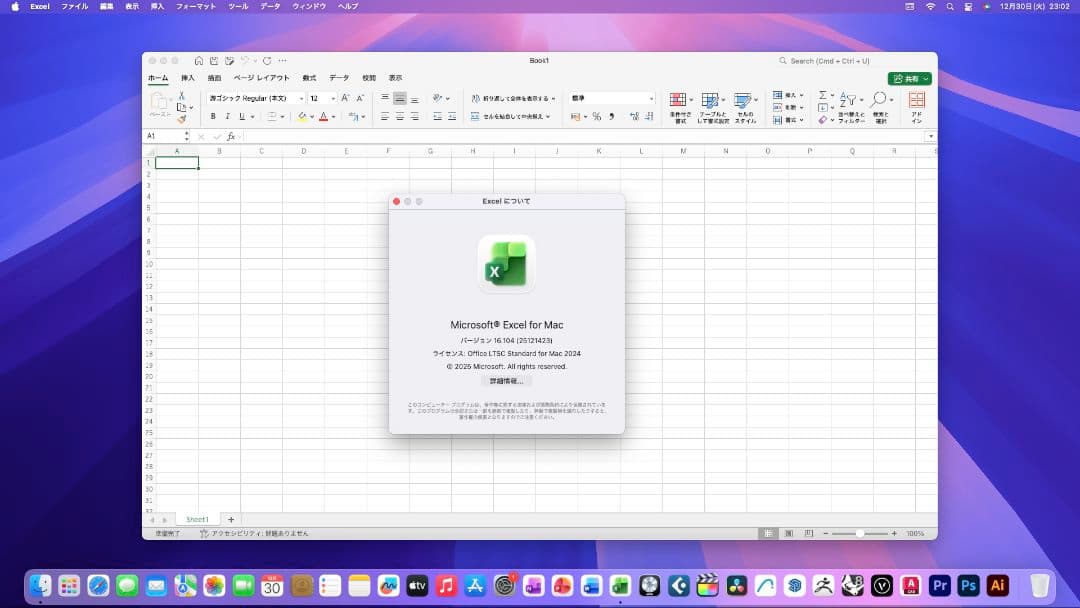
Task: Toggle bold formatting
Action: click(212, 115)
